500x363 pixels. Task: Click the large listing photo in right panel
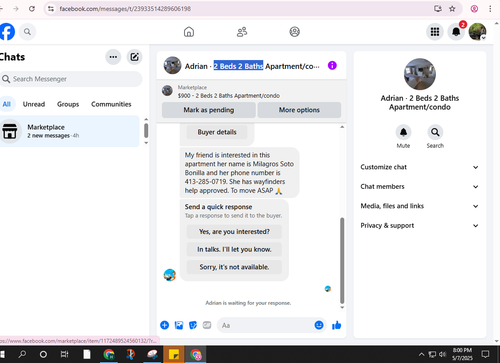[420, 74]
